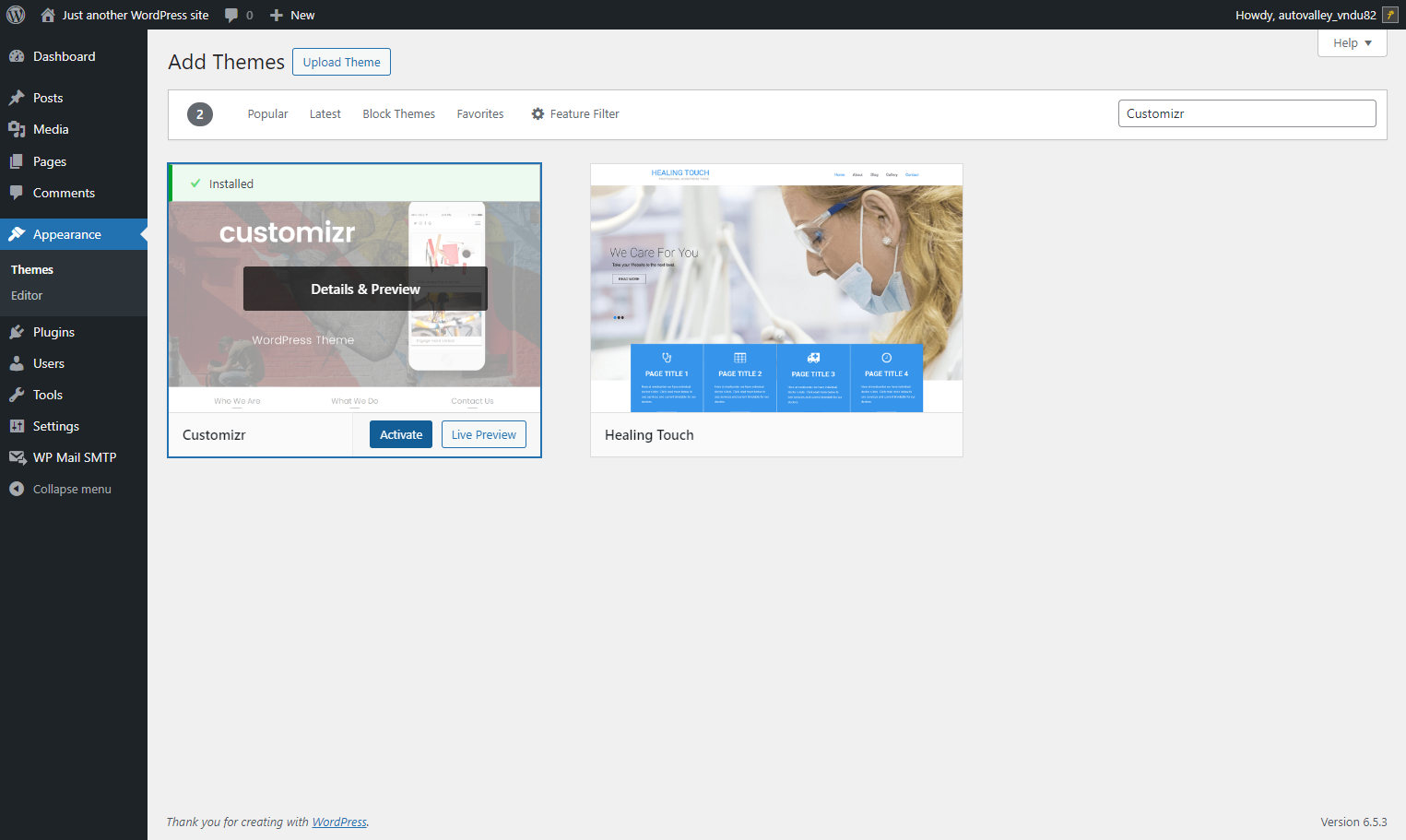Open Live Preview for Customizr
1406x840 pixels.
tap(484, 434)
